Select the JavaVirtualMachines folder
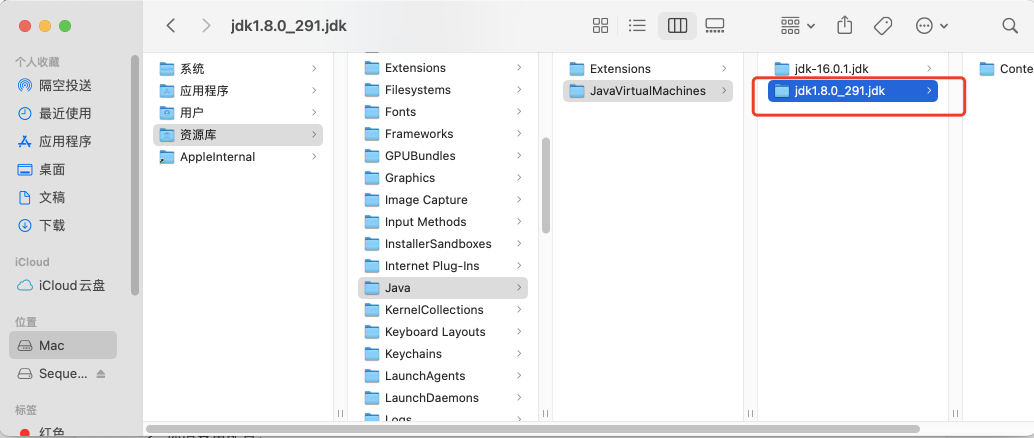 click(x=648, y=91)
